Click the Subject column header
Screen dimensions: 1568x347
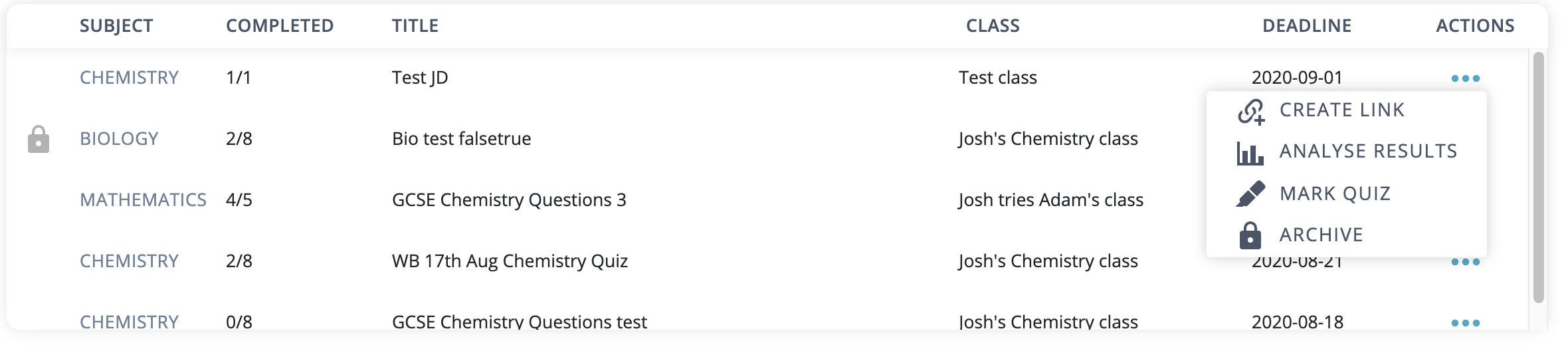click(116, 26)
